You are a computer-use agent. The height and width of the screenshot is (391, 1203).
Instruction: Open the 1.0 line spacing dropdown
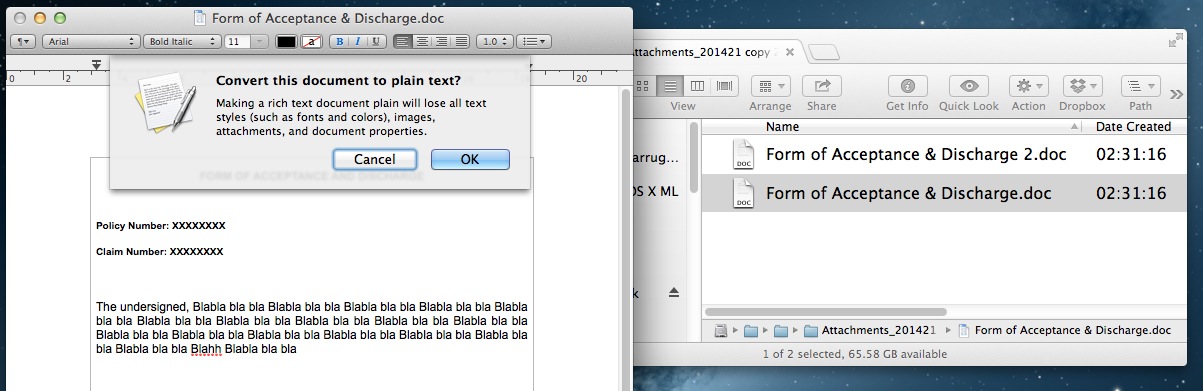494,41
